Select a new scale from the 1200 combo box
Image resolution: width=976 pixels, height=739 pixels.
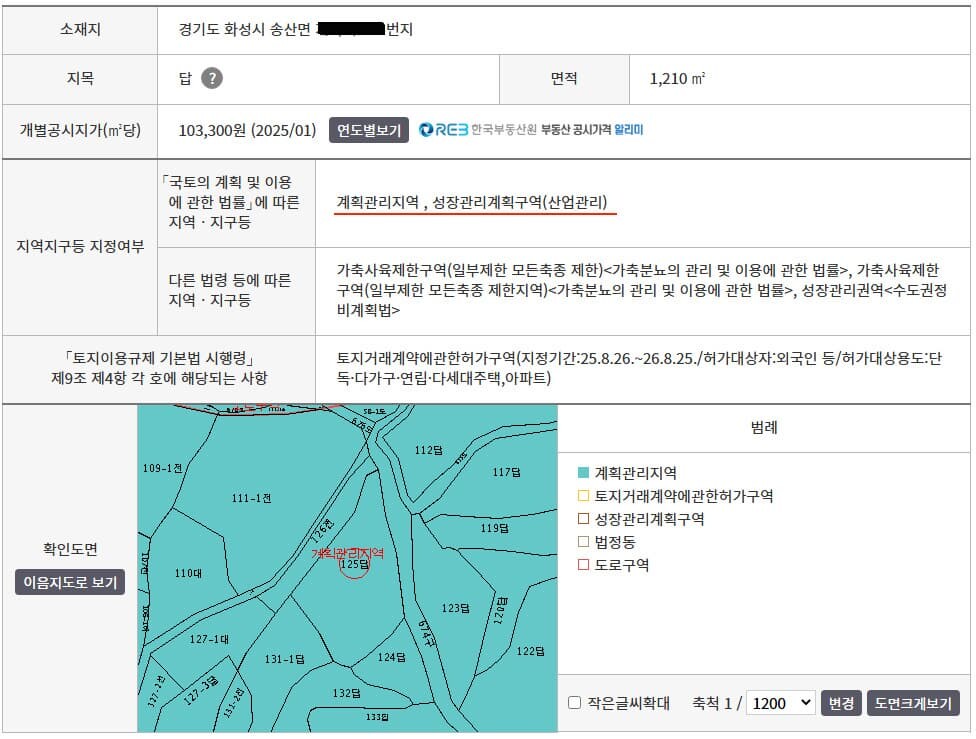click(780, 702)
